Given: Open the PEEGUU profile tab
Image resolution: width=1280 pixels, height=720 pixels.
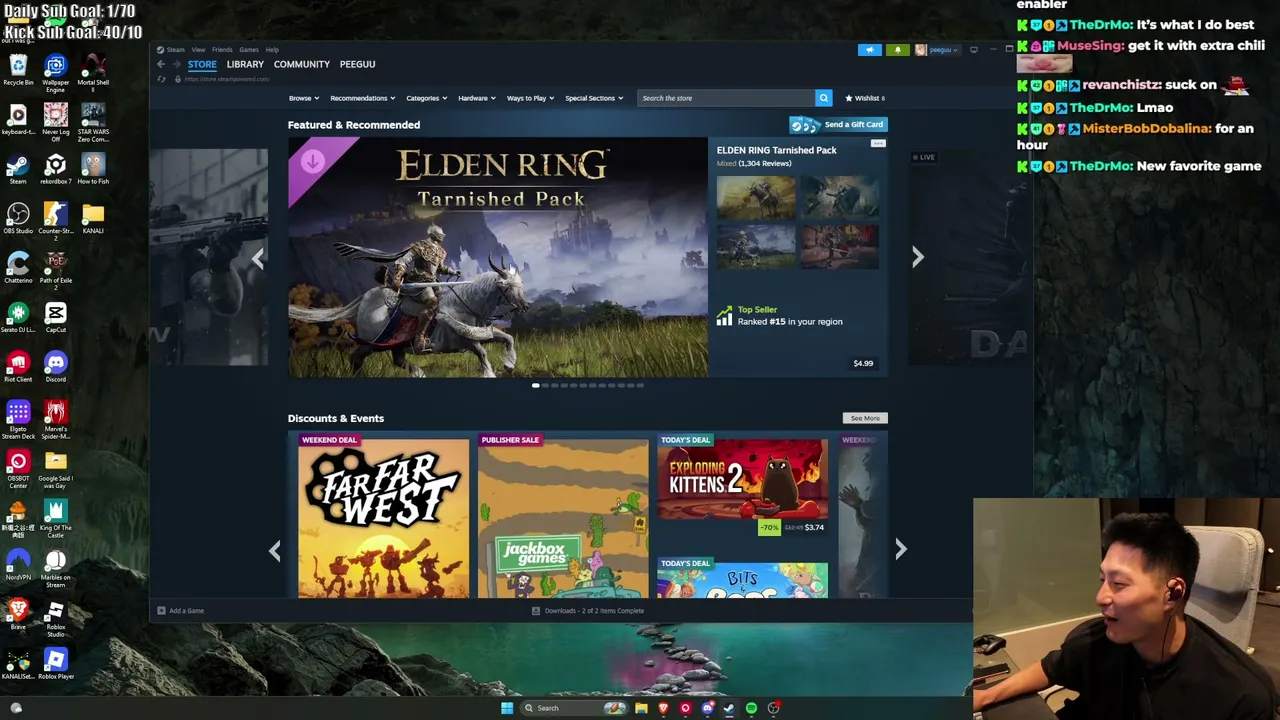Looking at the screenshot, I should coord(357,64).
